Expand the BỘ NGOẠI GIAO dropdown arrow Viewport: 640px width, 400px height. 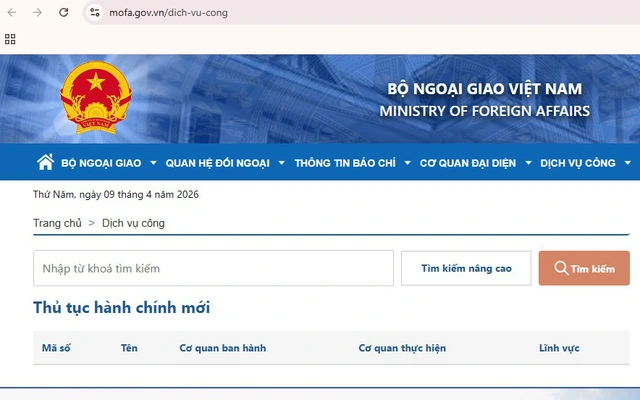(x=153, y=163)
